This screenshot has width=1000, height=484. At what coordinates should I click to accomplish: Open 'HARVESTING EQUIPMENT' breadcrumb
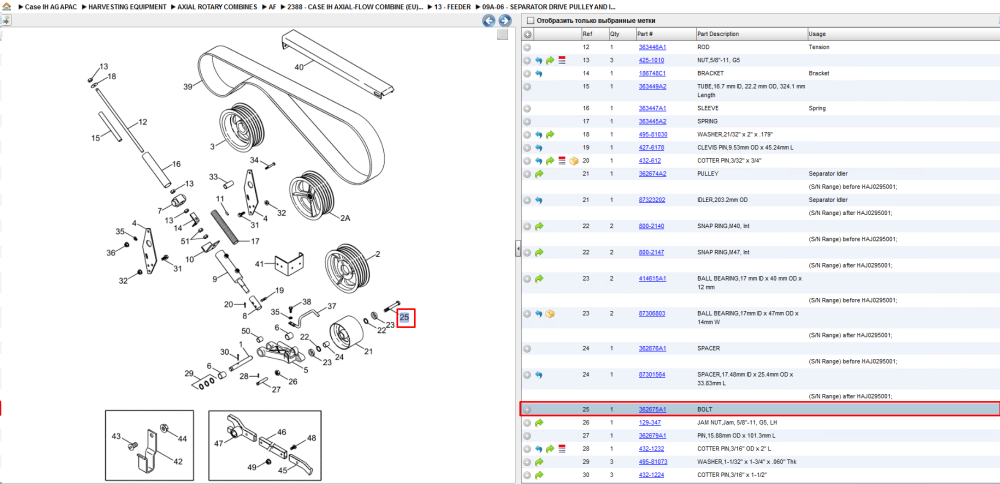(128, 6)
